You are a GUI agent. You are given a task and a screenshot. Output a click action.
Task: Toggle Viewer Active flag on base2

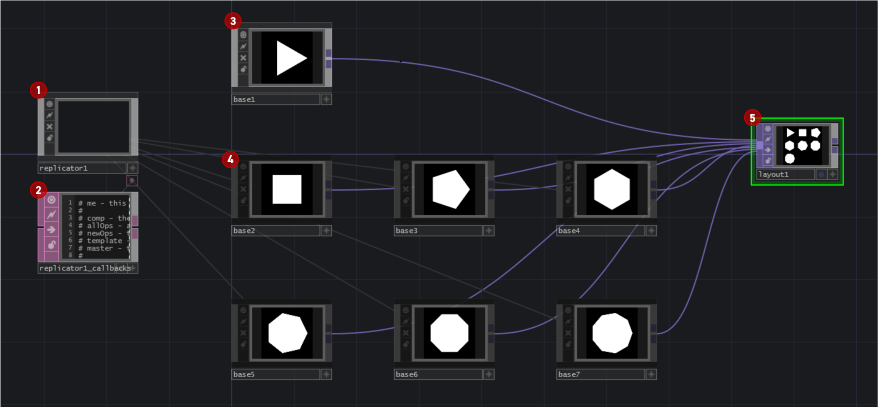pyautogui.click(x=243, y=166)
